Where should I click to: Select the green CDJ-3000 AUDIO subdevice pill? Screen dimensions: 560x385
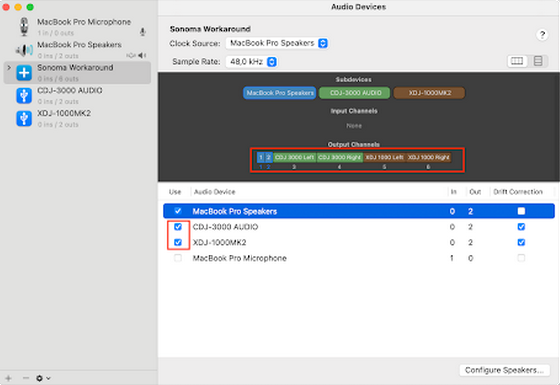tap(355, 93)
